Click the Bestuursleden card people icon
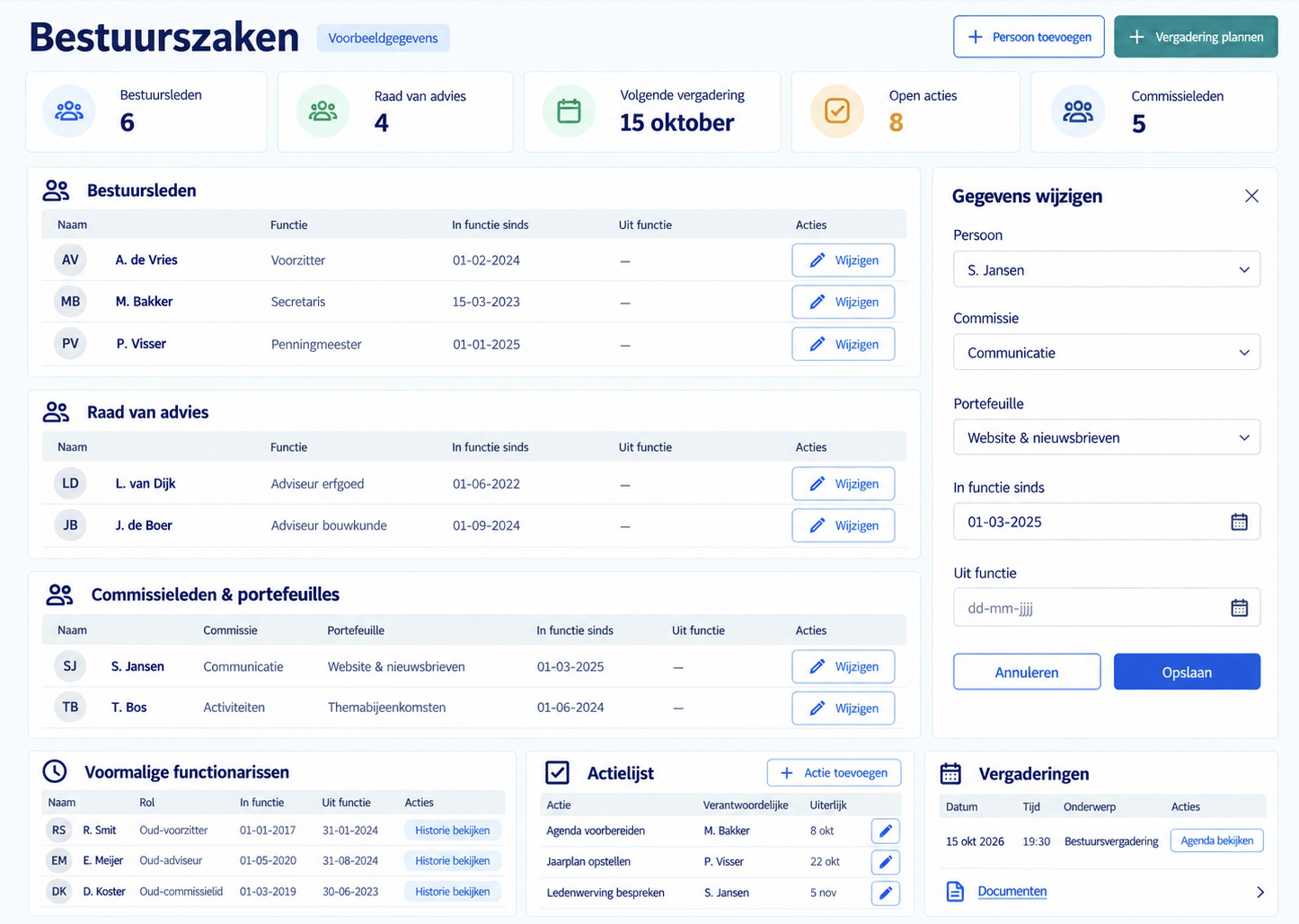The height and width of the screenshot is (924, 1299). point(69,111)
